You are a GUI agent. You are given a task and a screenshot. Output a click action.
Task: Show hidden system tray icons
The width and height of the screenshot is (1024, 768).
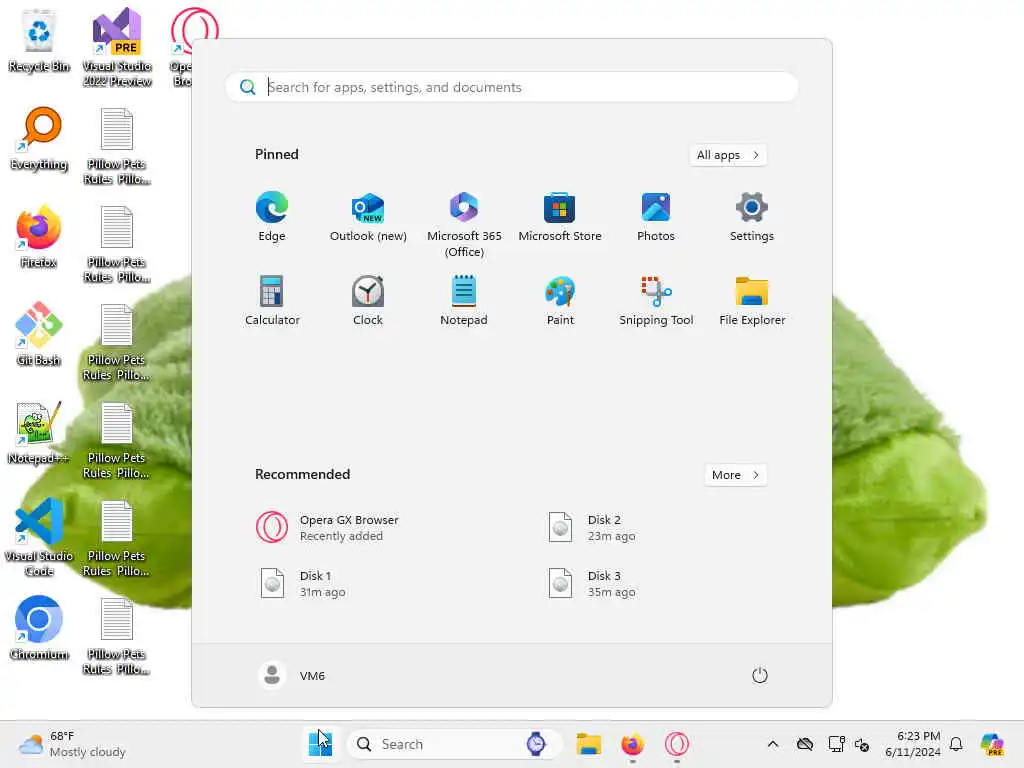[773, 744]
